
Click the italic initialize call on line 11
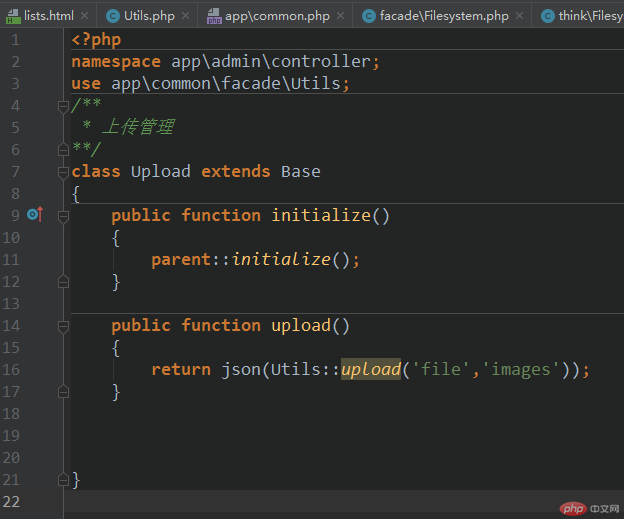[x=281, y=260]
